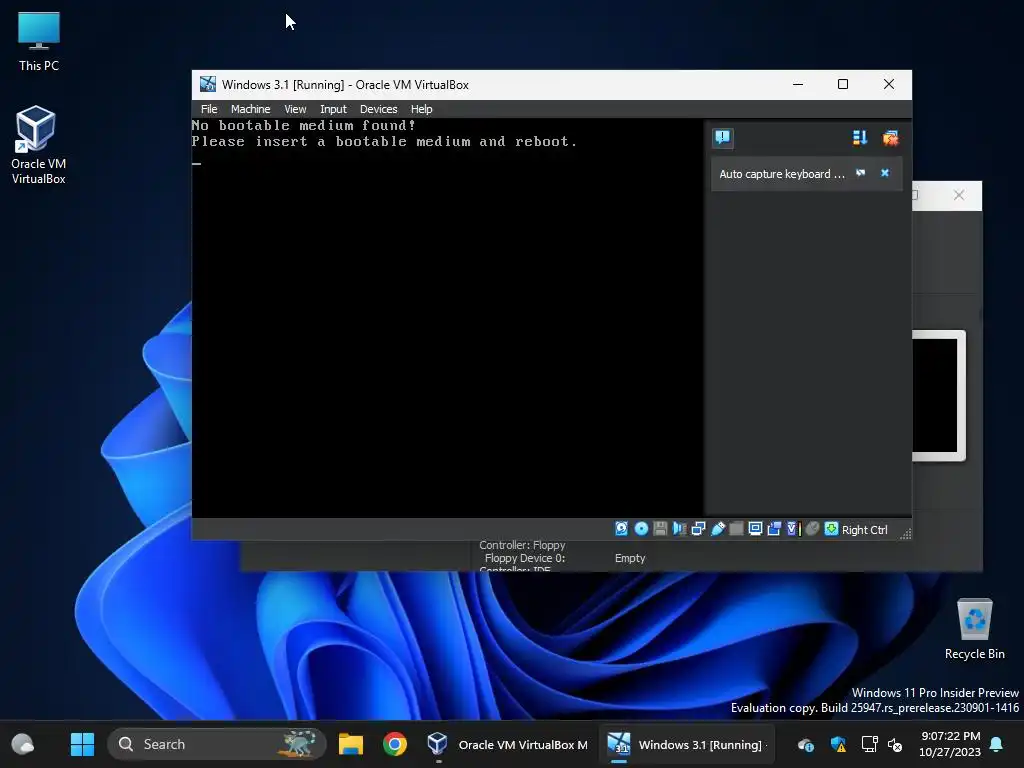Viewport: 1024px width, 768px height.
Task: Click the muted volume tray icon
Action: [x=895, y=744]
